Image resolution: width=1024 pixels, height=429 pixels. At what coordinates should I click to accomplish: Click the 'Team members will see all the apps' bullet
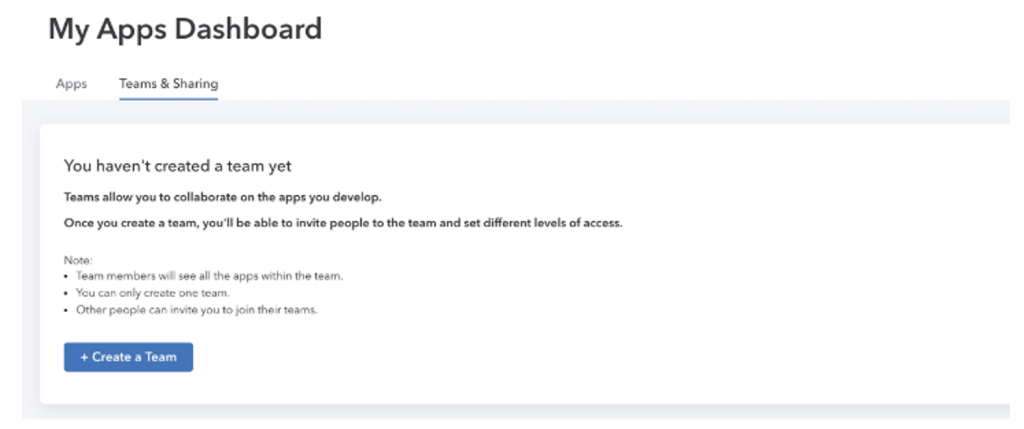pyautogui.click(x=209, y=276)
